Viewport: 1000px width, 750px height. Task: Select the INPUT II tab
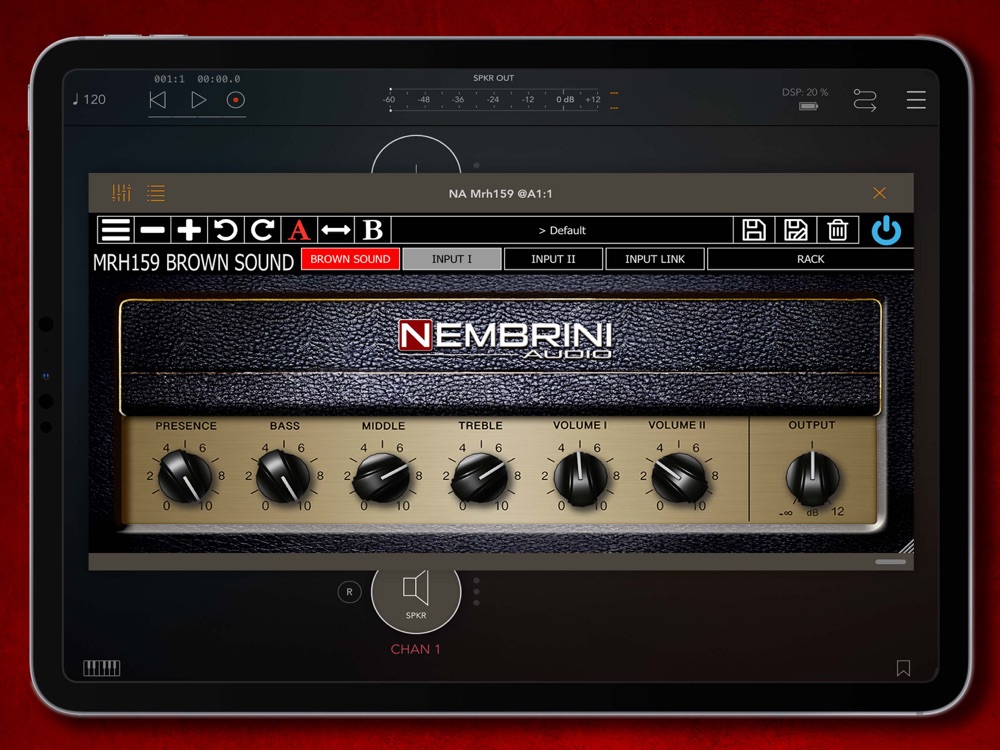point(553,259)
